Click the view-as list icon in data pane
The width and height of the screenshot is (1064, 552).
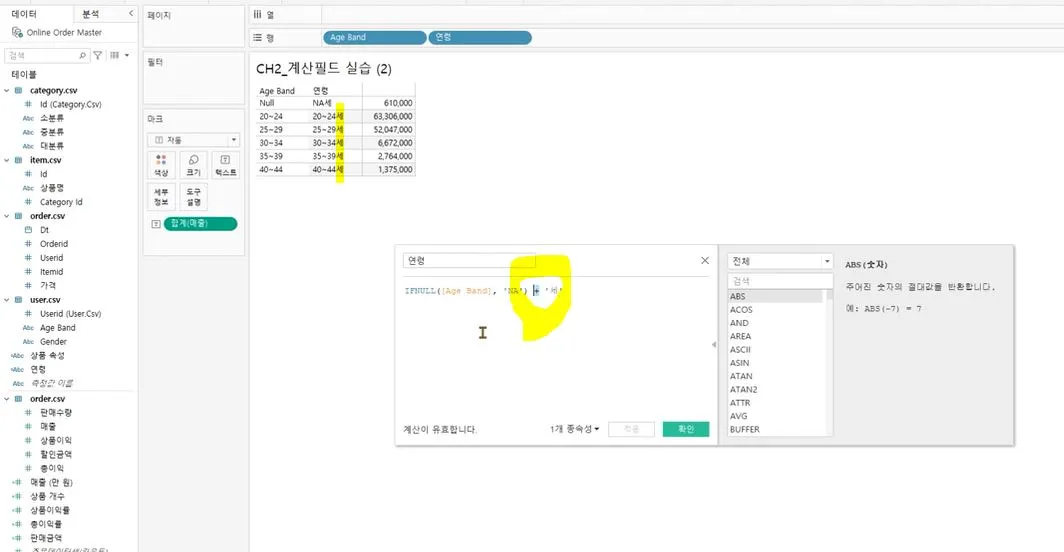pos(115,56)
